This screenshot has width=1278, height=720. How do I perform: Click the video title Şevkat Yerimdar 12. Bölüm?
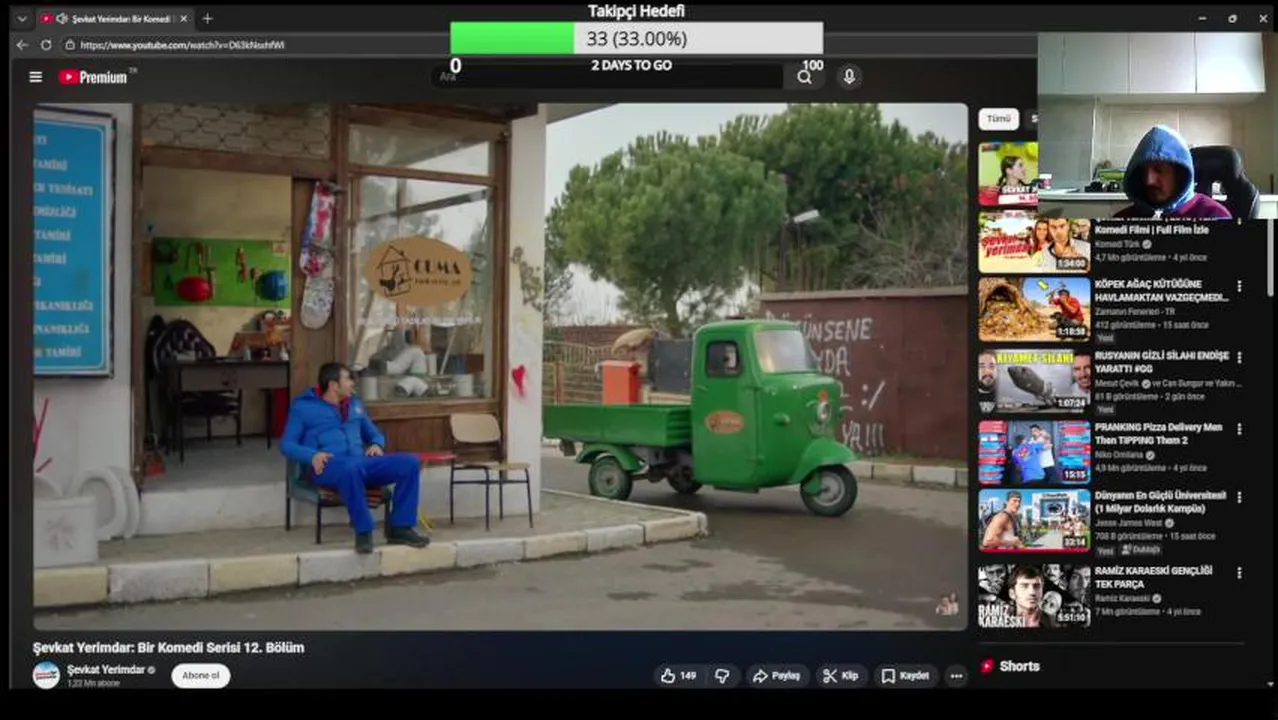(x=168, y=648)
